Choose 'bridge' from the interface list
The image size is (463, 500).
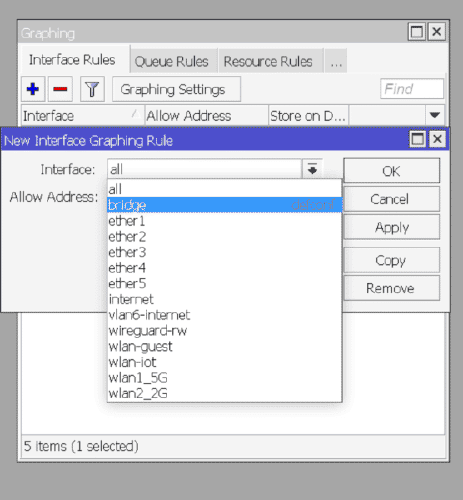[224, 205]
